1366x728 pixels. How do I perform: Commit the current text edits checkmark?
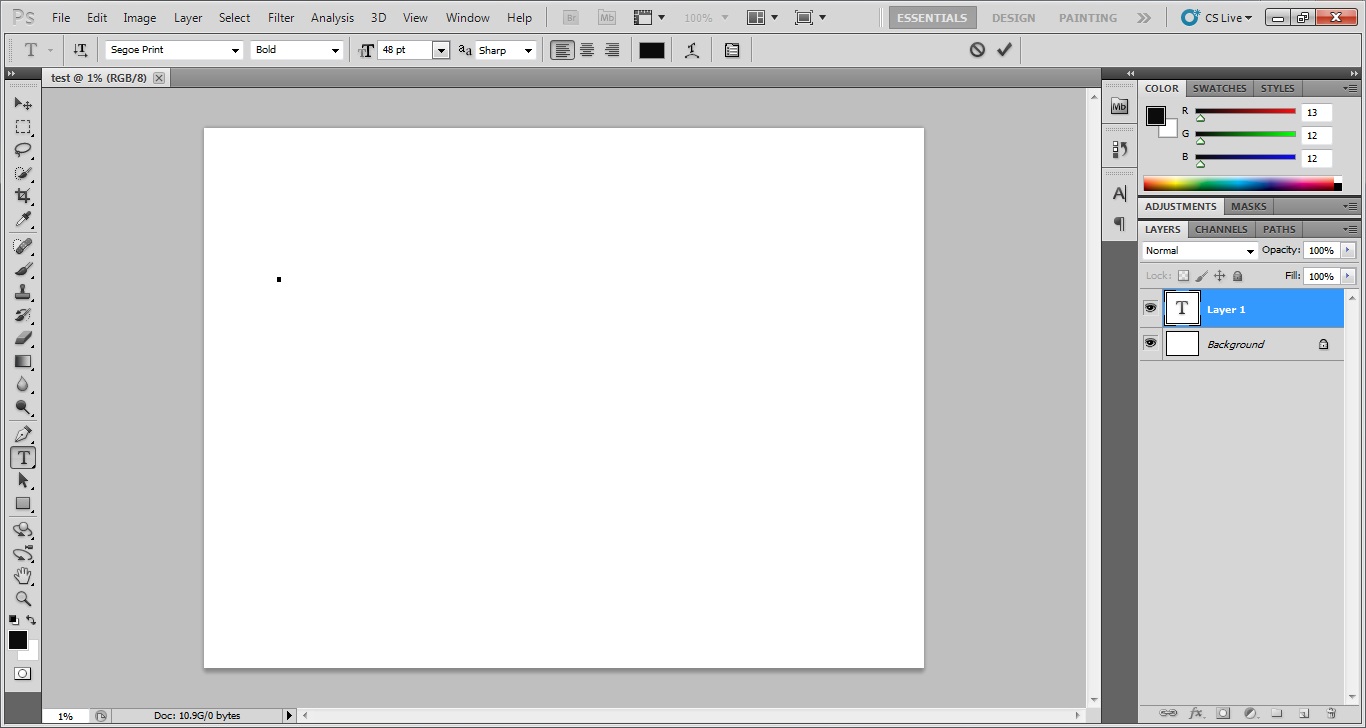[1004, 49]
